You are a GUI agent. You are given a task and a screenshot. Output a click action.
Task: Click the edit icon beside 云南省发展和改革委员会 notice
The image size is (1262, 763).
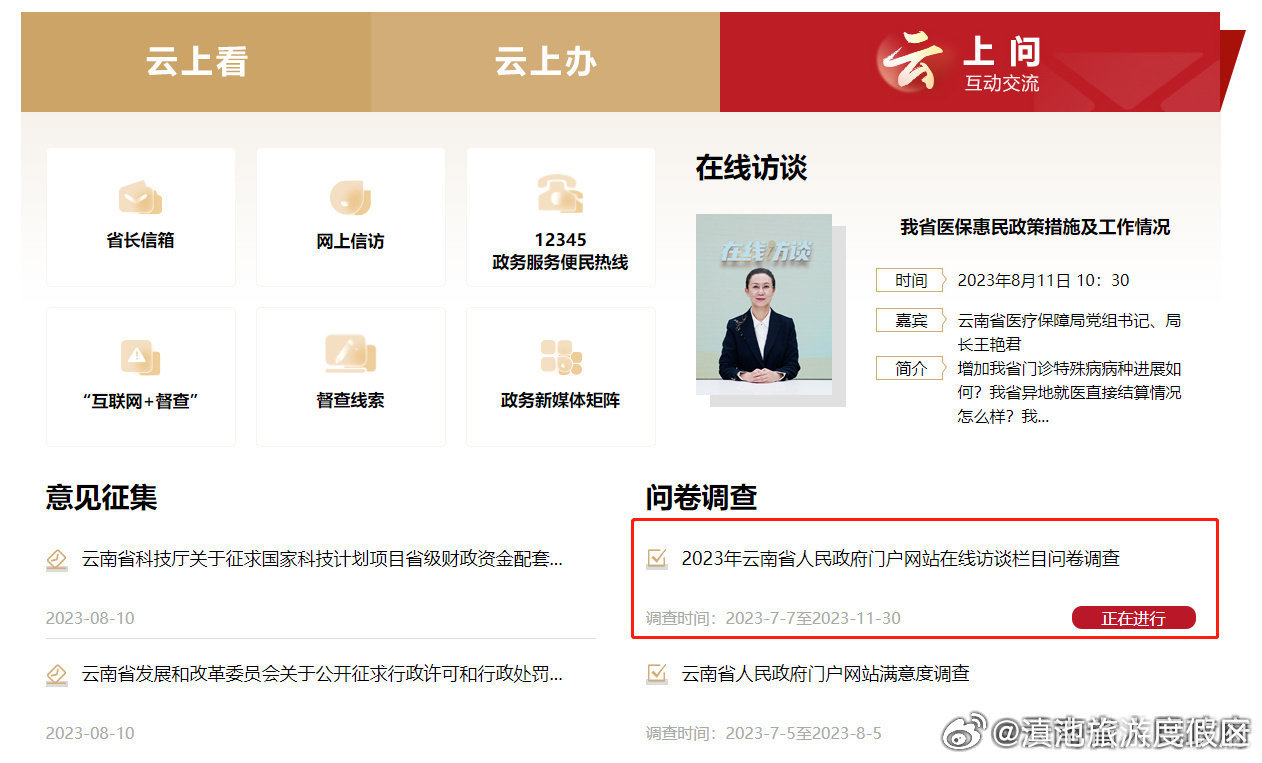tap(57, 675)
